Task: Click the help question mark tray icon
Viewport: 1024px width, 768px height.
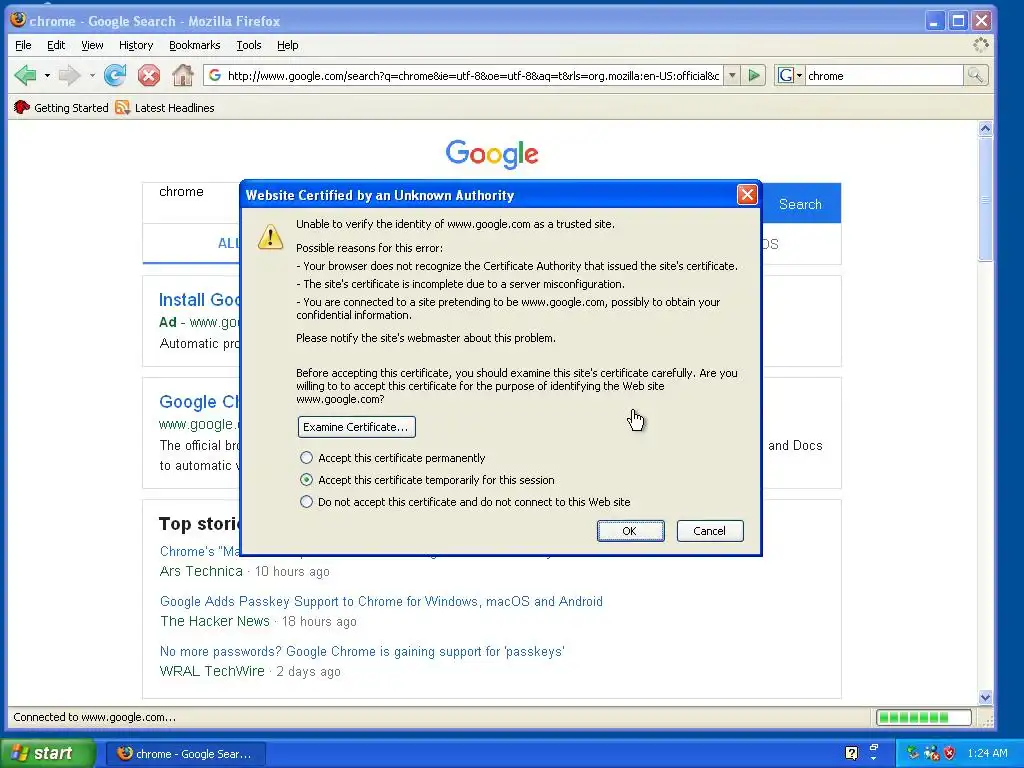Action: pos(851,753)
